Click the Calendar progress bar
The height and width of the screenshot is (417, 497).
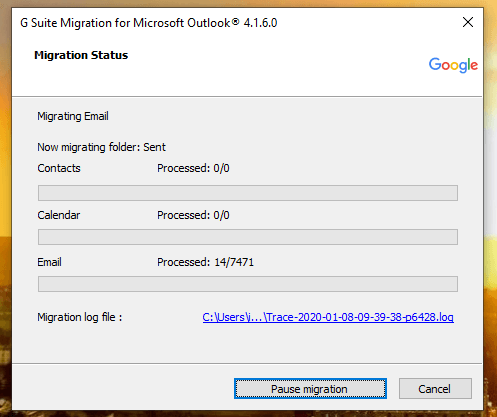point(248,237)
